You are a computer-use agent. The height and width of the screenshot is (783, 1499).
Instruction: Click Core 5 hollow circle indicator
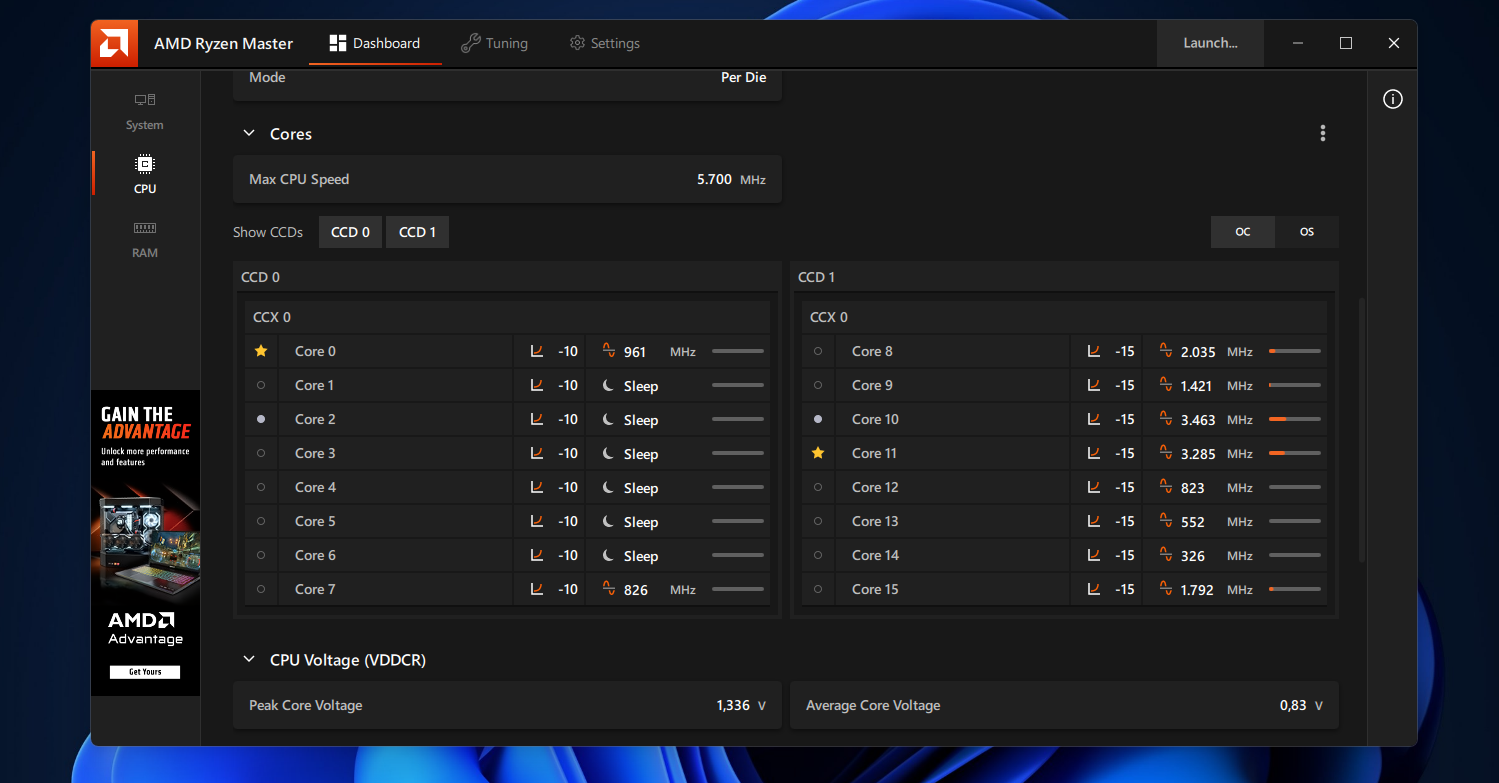[x=261, y=521]
